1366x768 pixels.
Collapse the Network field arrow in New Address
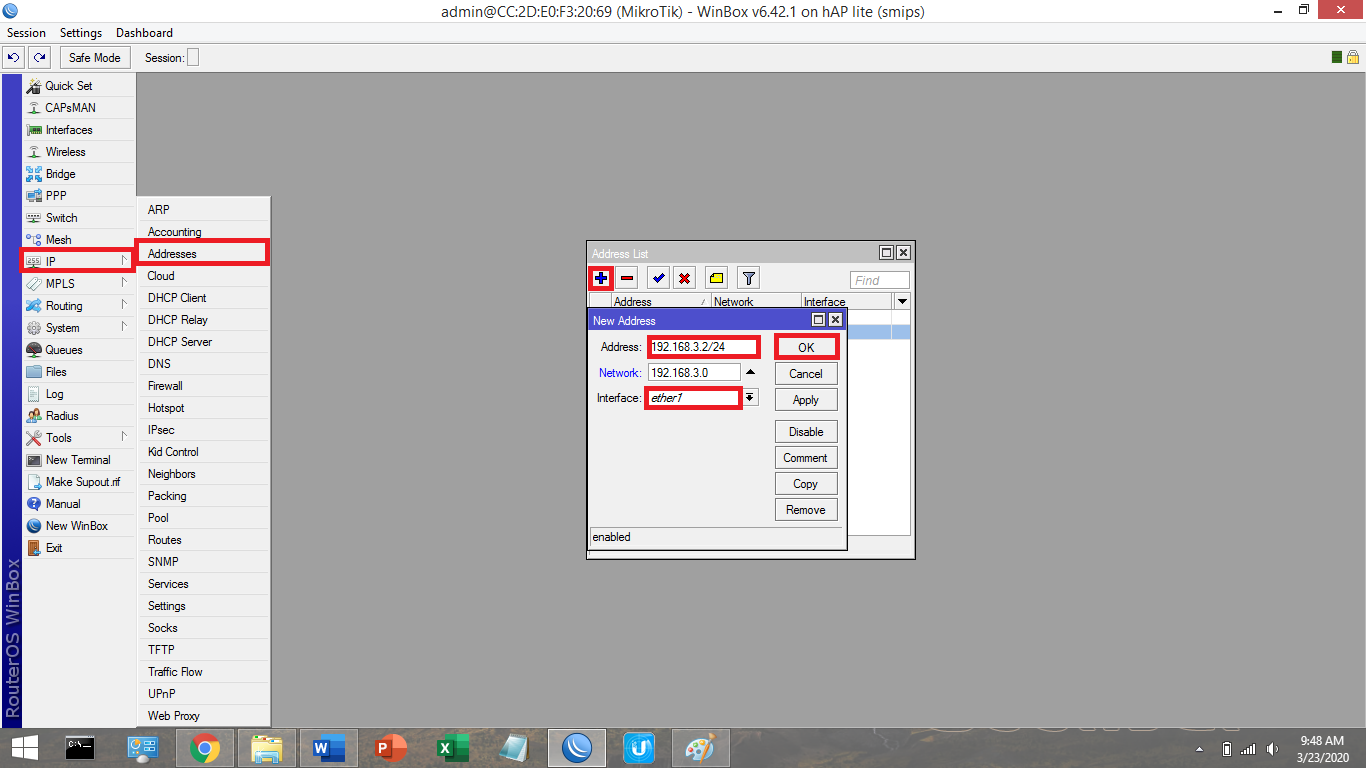(750, 372)
